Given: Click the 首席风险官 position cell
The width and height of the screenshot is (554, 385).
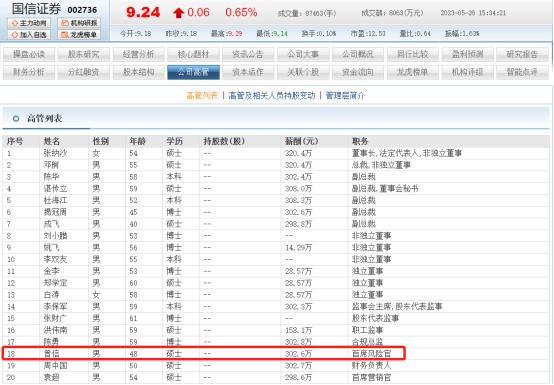Looking at the screenshot, I should point(371,354).
